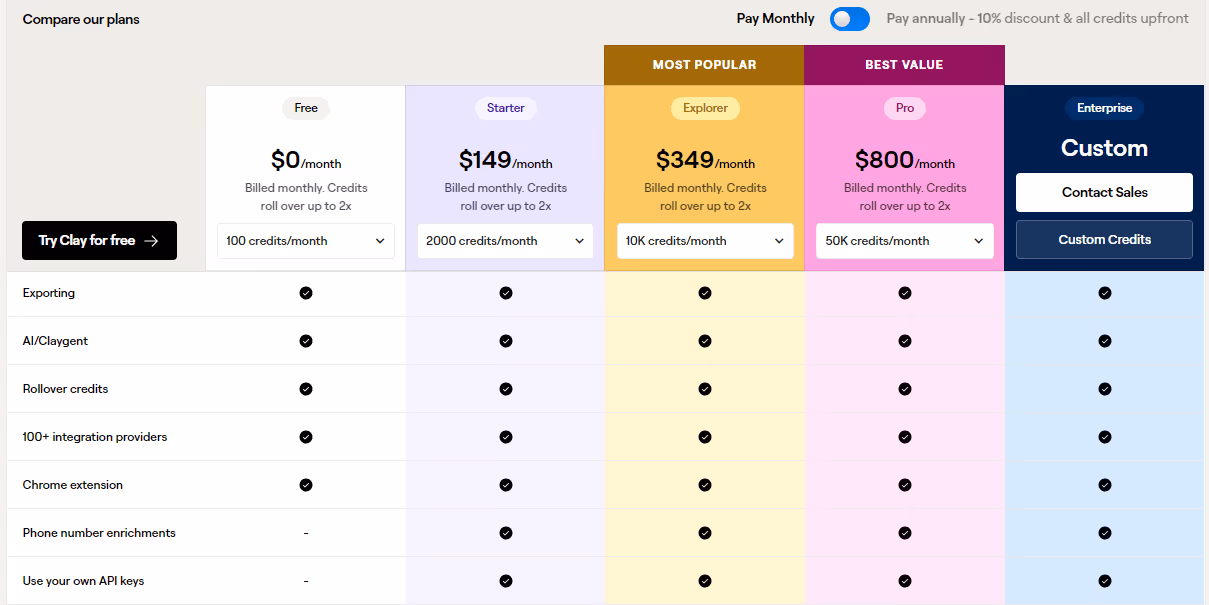The width and height of the screenshot is (1209, 605).
Task: Select the Enterprise plan badge
Action: click(x=1104, y=108)
